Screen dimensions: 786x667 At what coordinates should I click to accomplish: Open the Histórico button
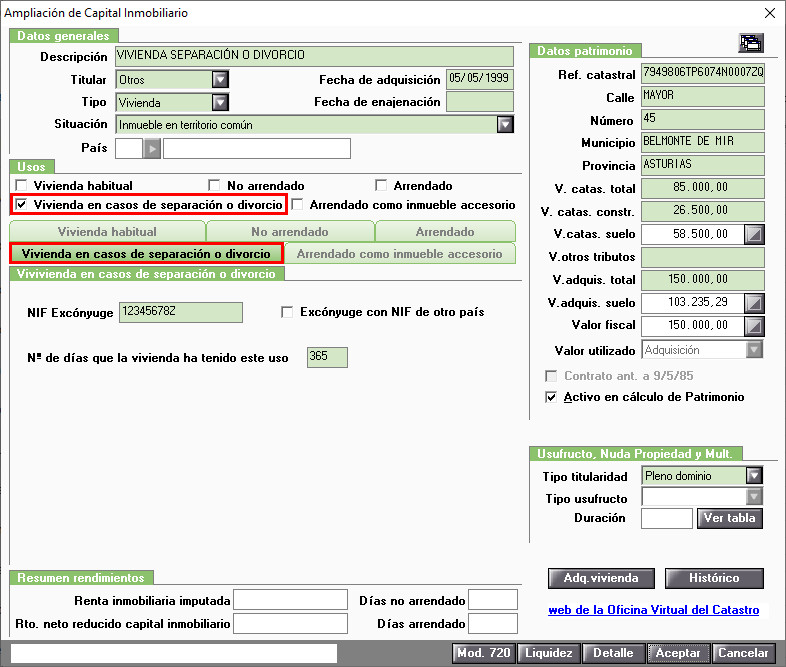[x=714, y=578]
